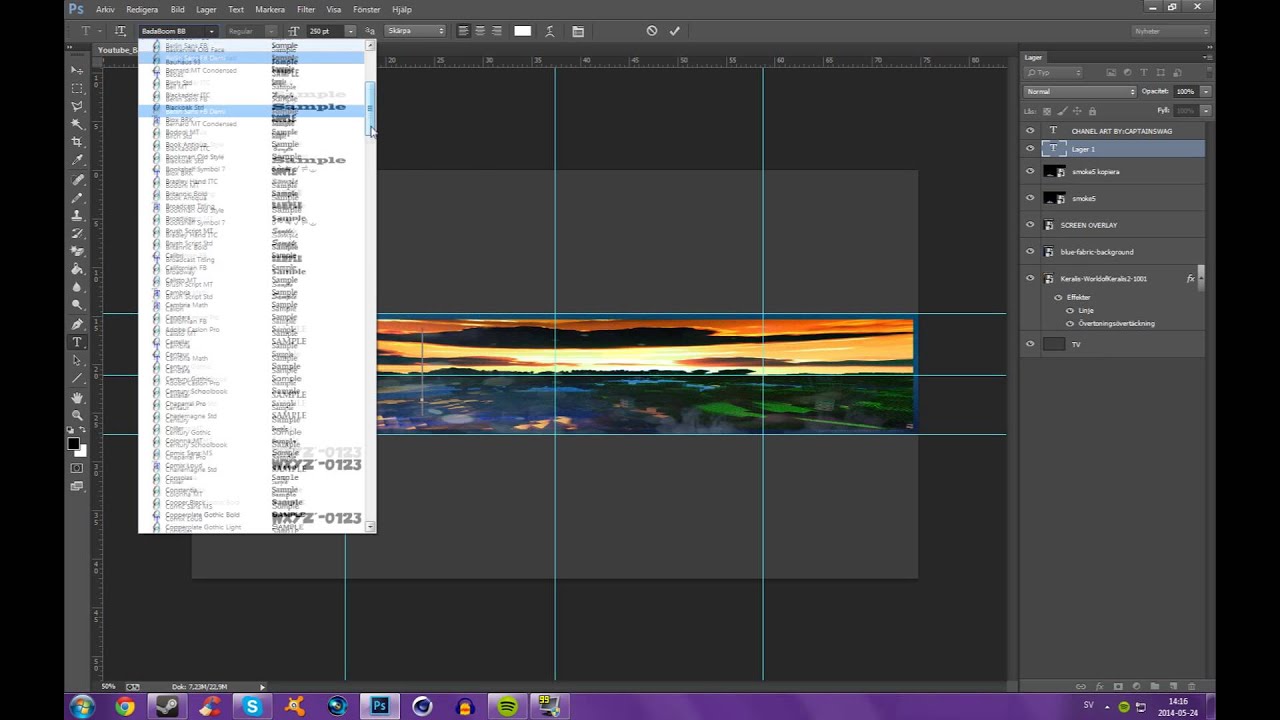Hide the smoke5 kopiera layer
This screenshot has height=720, width=1280.
click(1030, 171)
